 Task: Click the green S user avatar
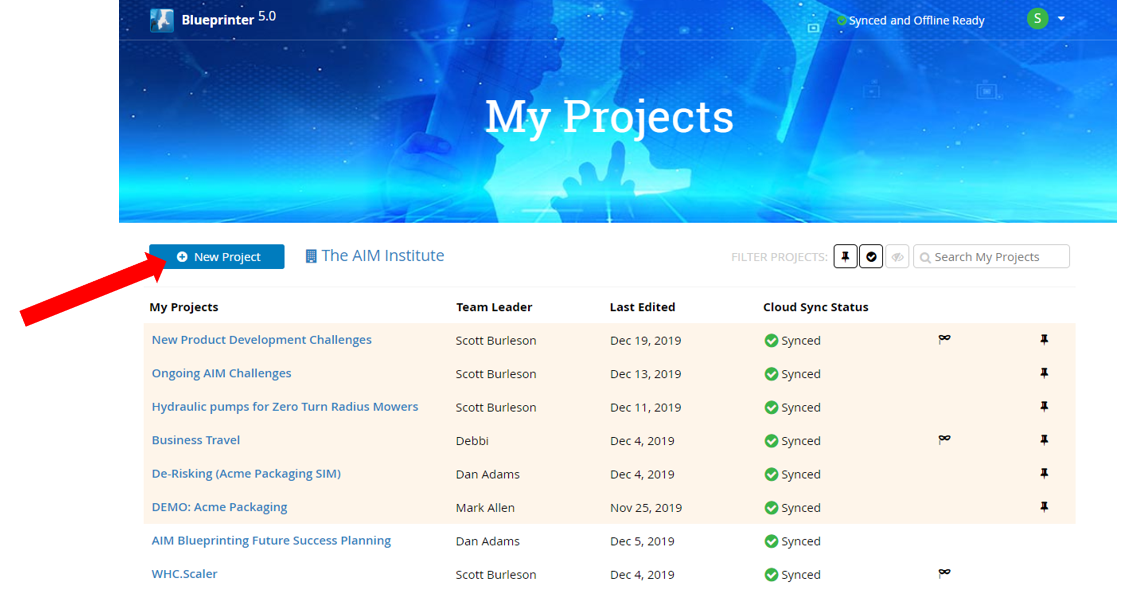point(1037,19)
